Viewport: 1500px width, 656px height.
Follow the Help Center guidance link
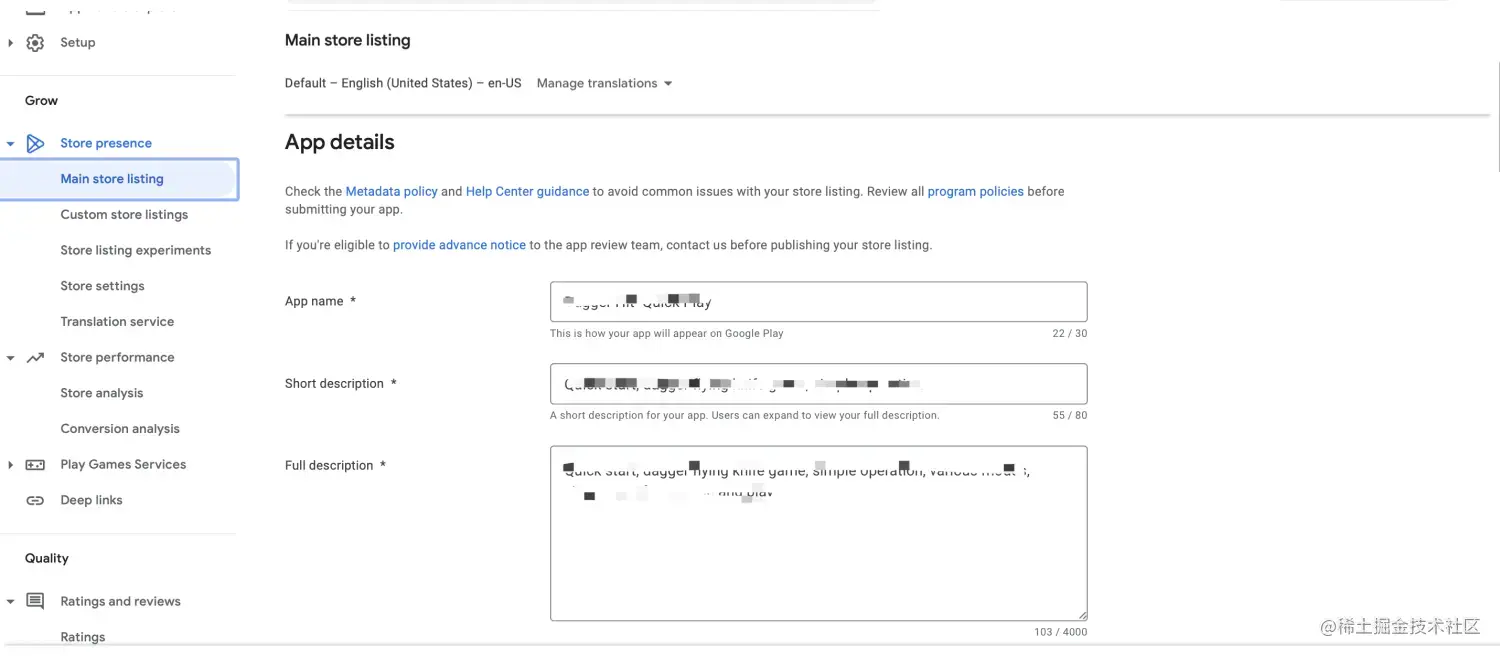527,191
